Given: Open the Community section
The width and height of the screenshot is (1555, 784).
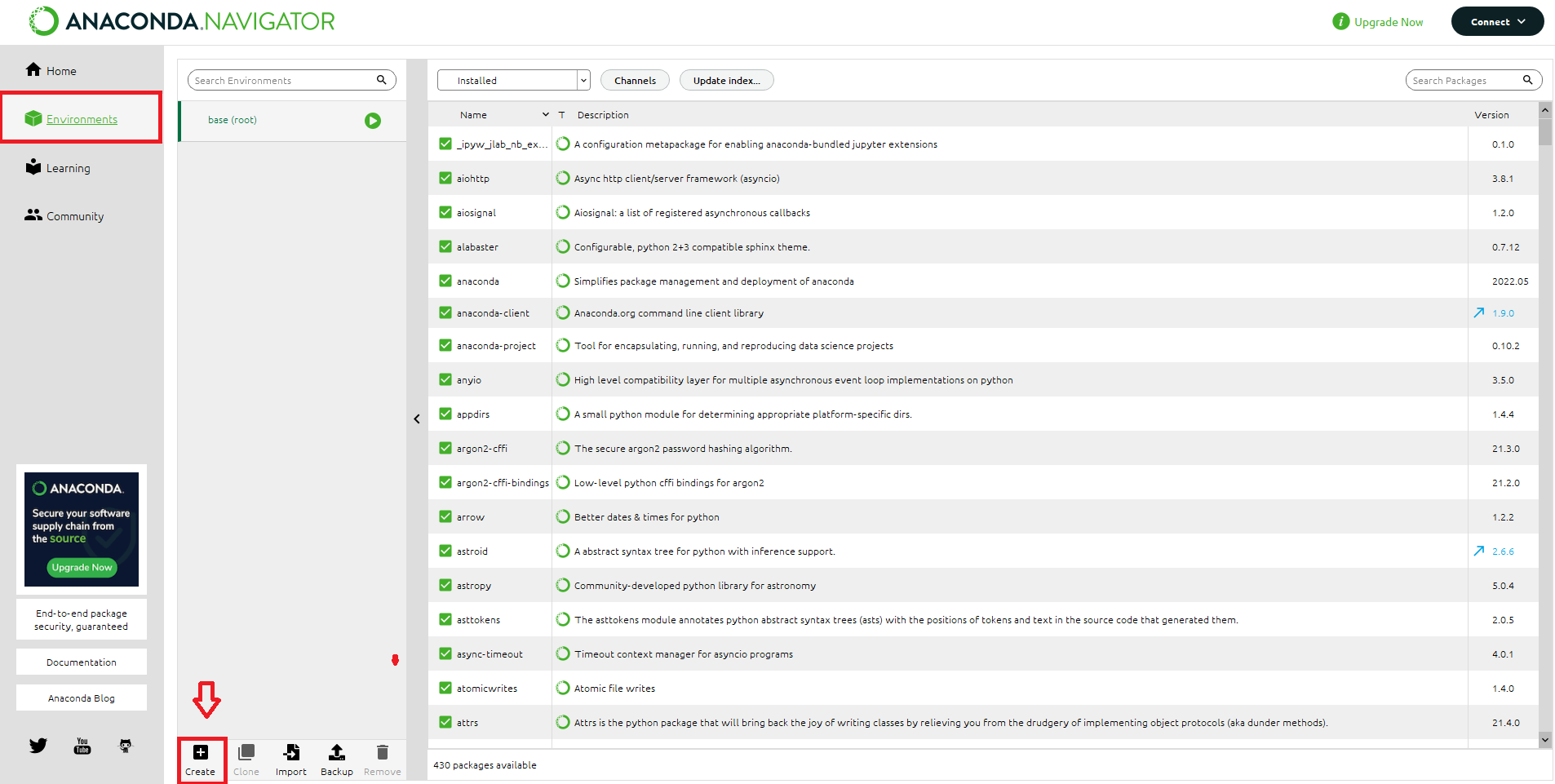Looking at the screenshot, I should tap(33, 215).
